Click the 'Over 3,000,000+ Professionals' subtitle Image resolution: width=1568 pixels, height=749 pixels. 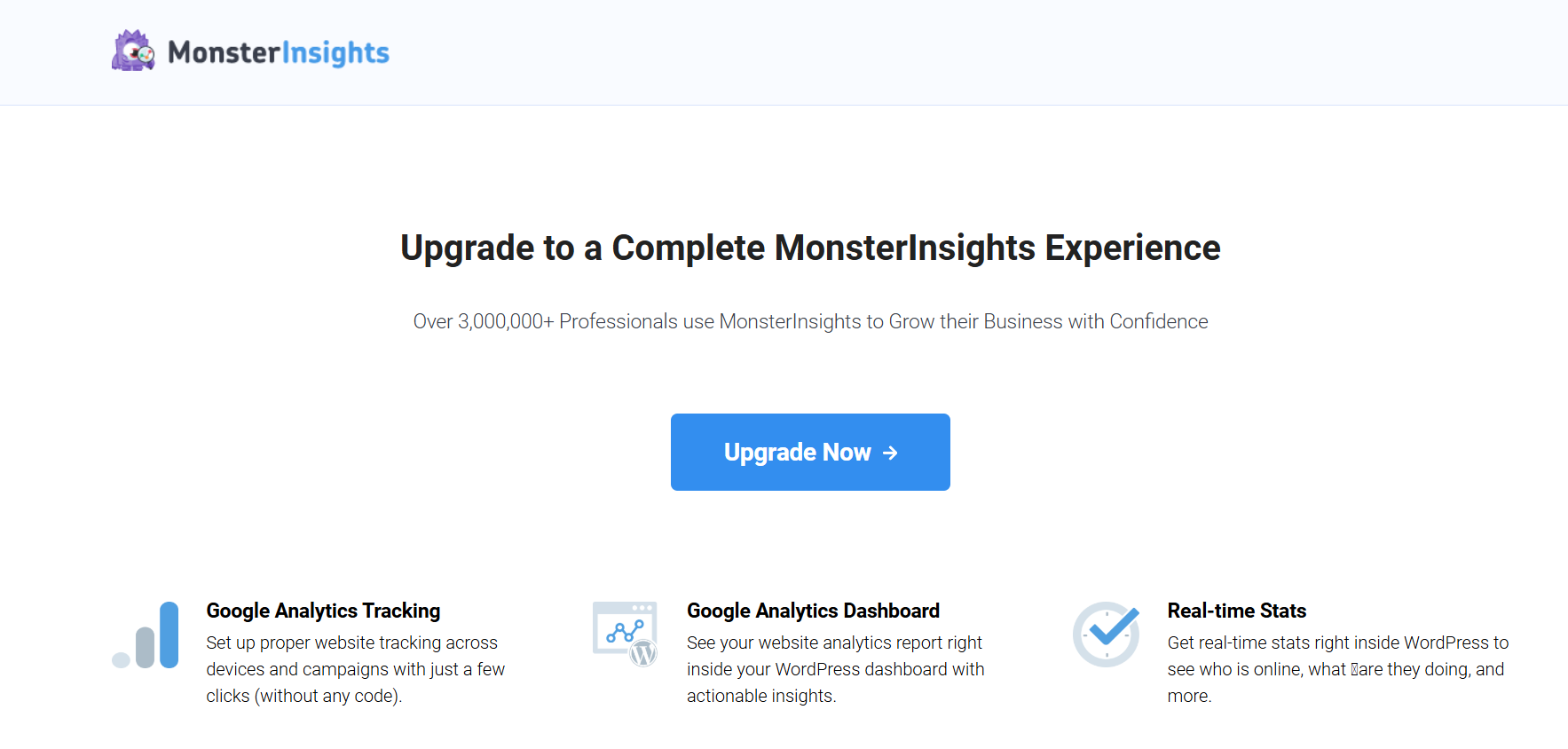(x=810, y=321)
